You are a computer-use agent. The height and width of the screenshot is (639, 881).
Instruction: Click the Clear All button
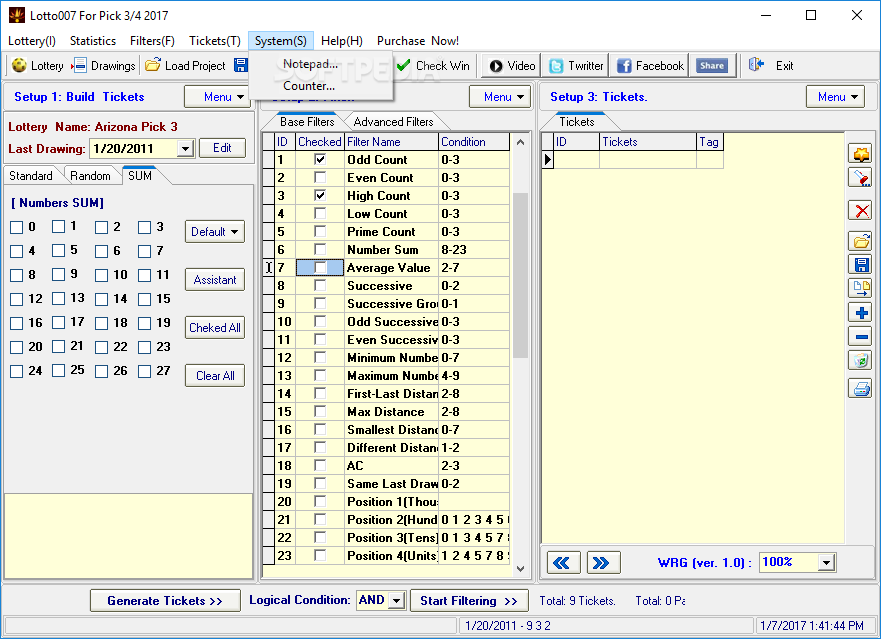click(215, 376)
